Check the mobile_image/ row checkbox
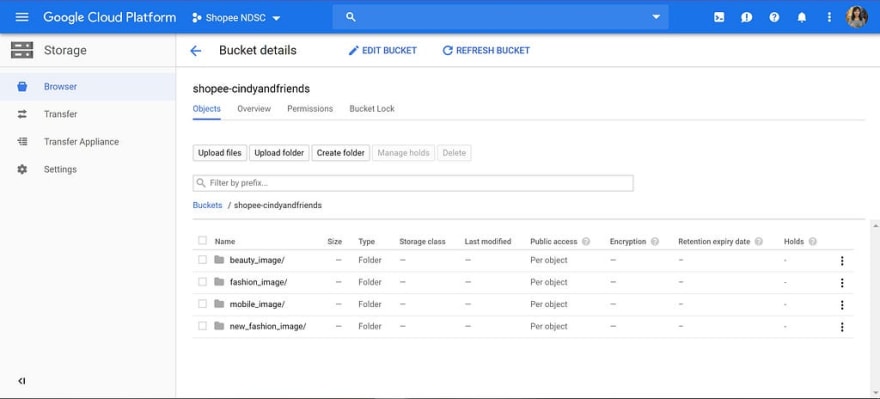 click(x=202, y=304)
